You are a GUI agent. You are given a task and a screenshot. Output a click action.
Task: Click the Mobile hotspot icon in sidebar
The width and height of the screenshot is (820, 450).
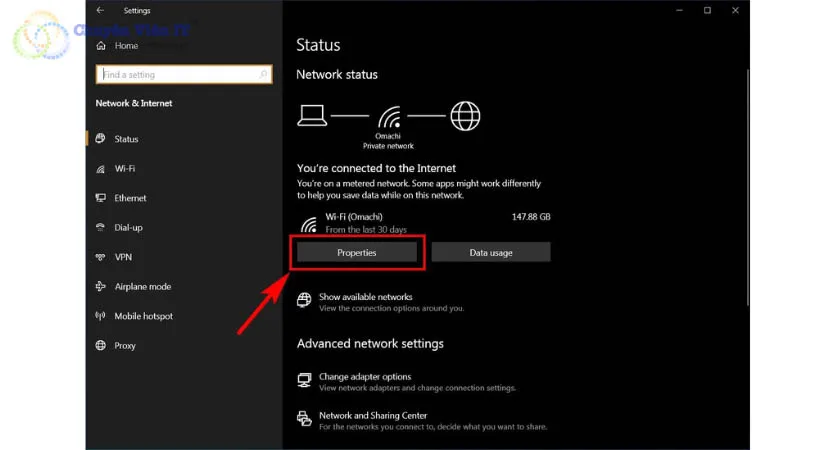[x=100, y=316]
